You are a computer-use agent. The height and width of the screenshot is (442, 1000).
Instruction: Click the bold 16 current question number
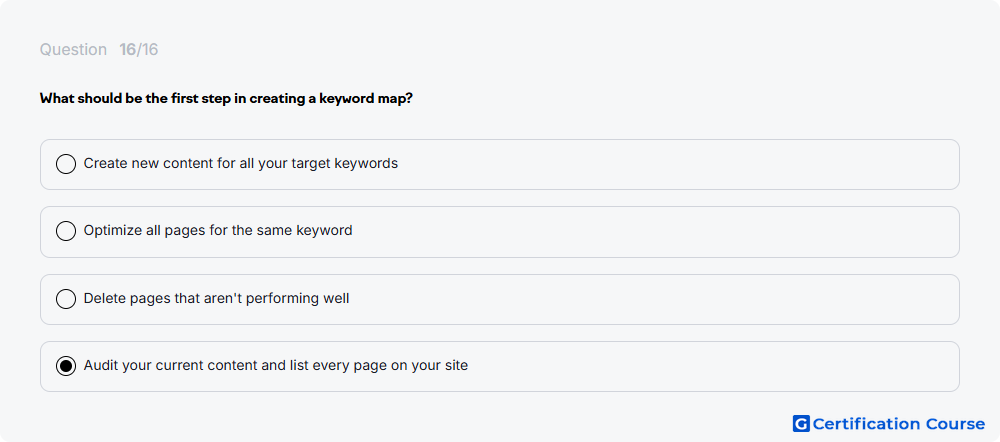tap(128, 50)
